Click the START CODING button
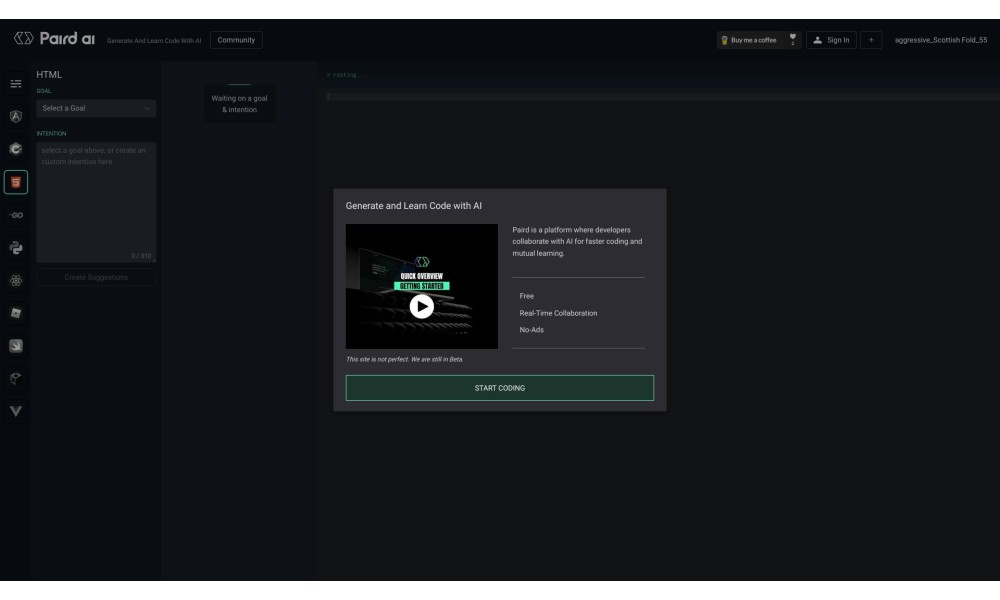1000x600 pixels. click(x=500, y=388)
